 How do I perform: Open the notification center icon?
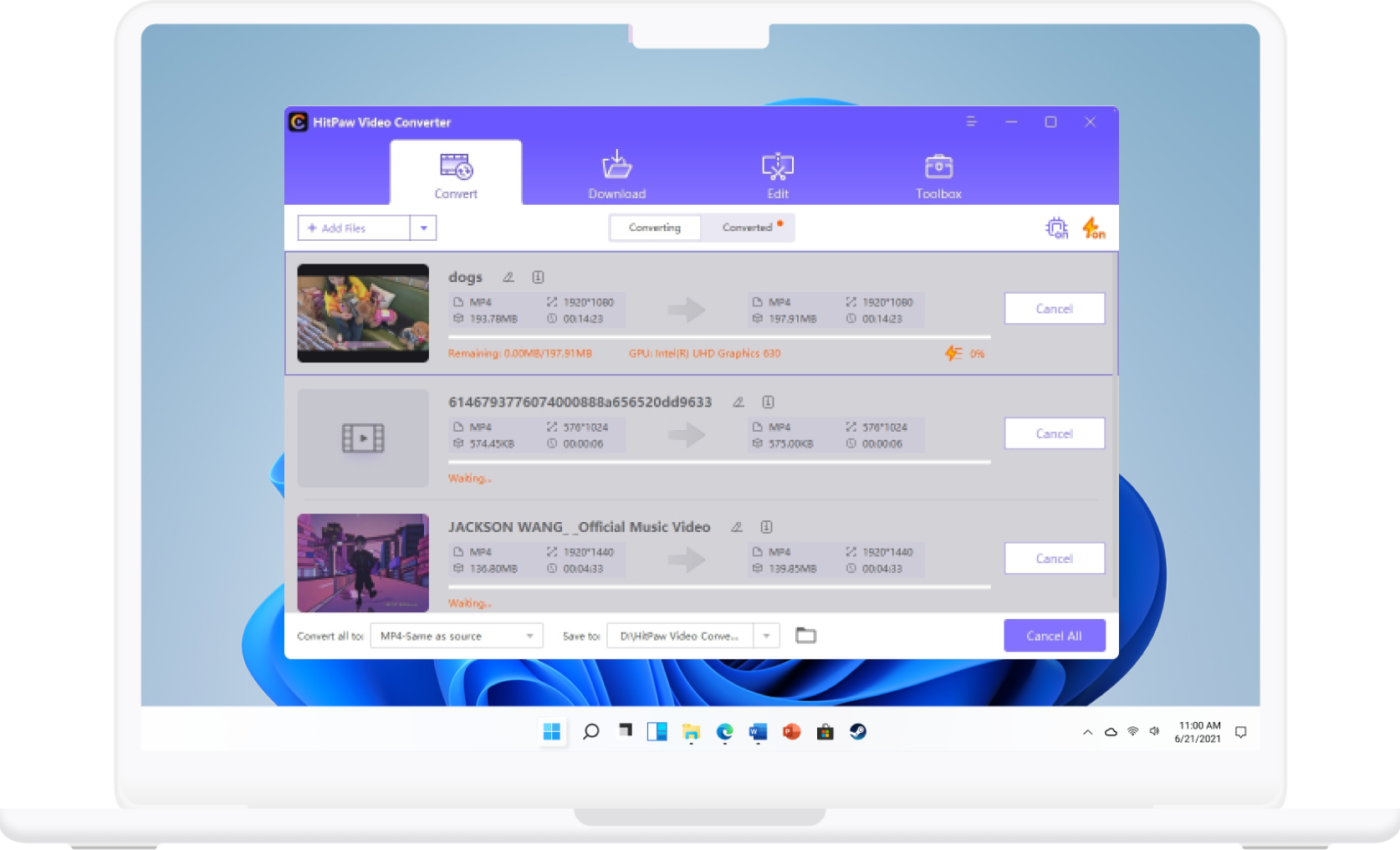pos(1241,732)
